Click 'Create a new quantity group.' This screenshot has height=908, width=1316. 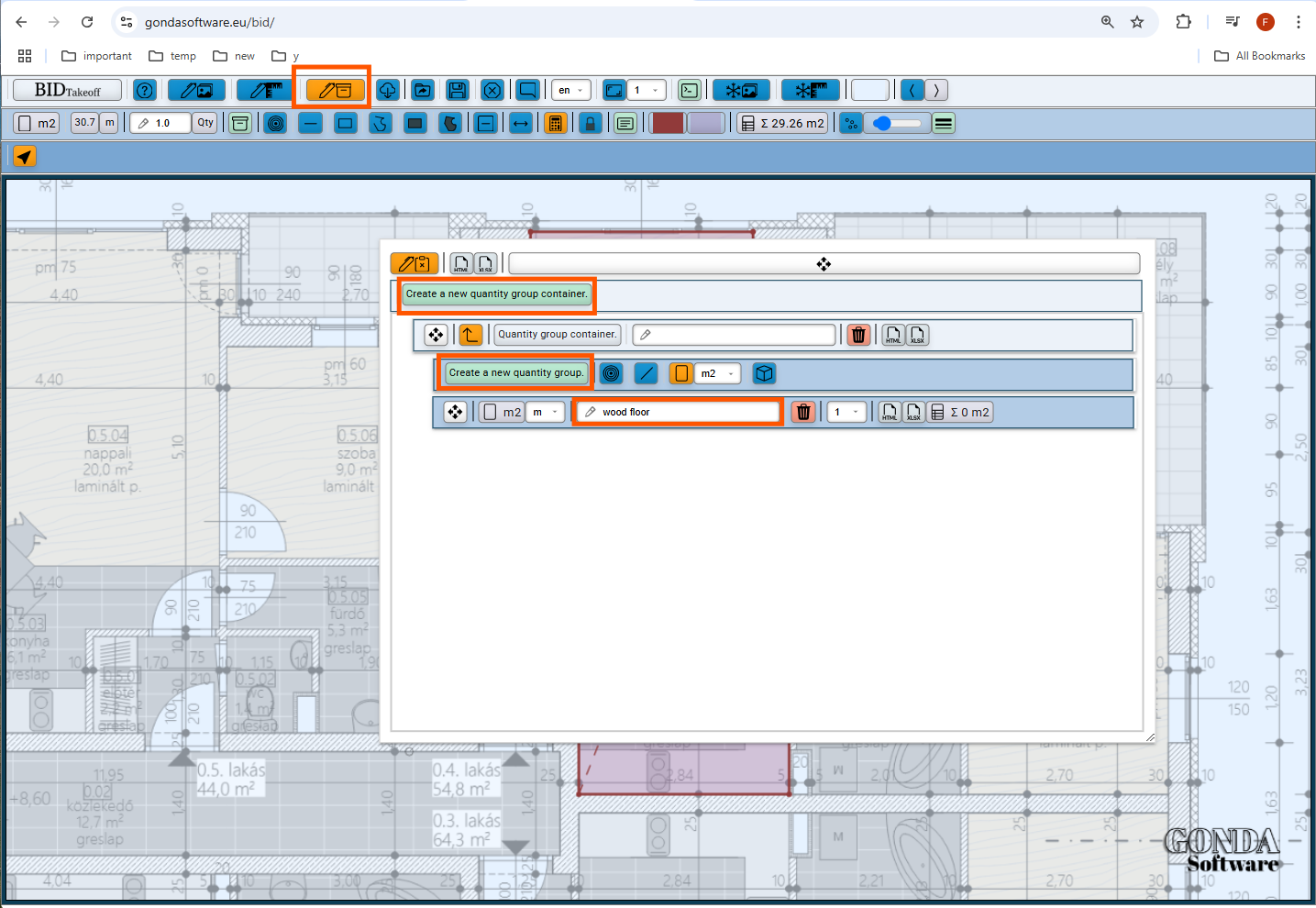click(515, 373)
